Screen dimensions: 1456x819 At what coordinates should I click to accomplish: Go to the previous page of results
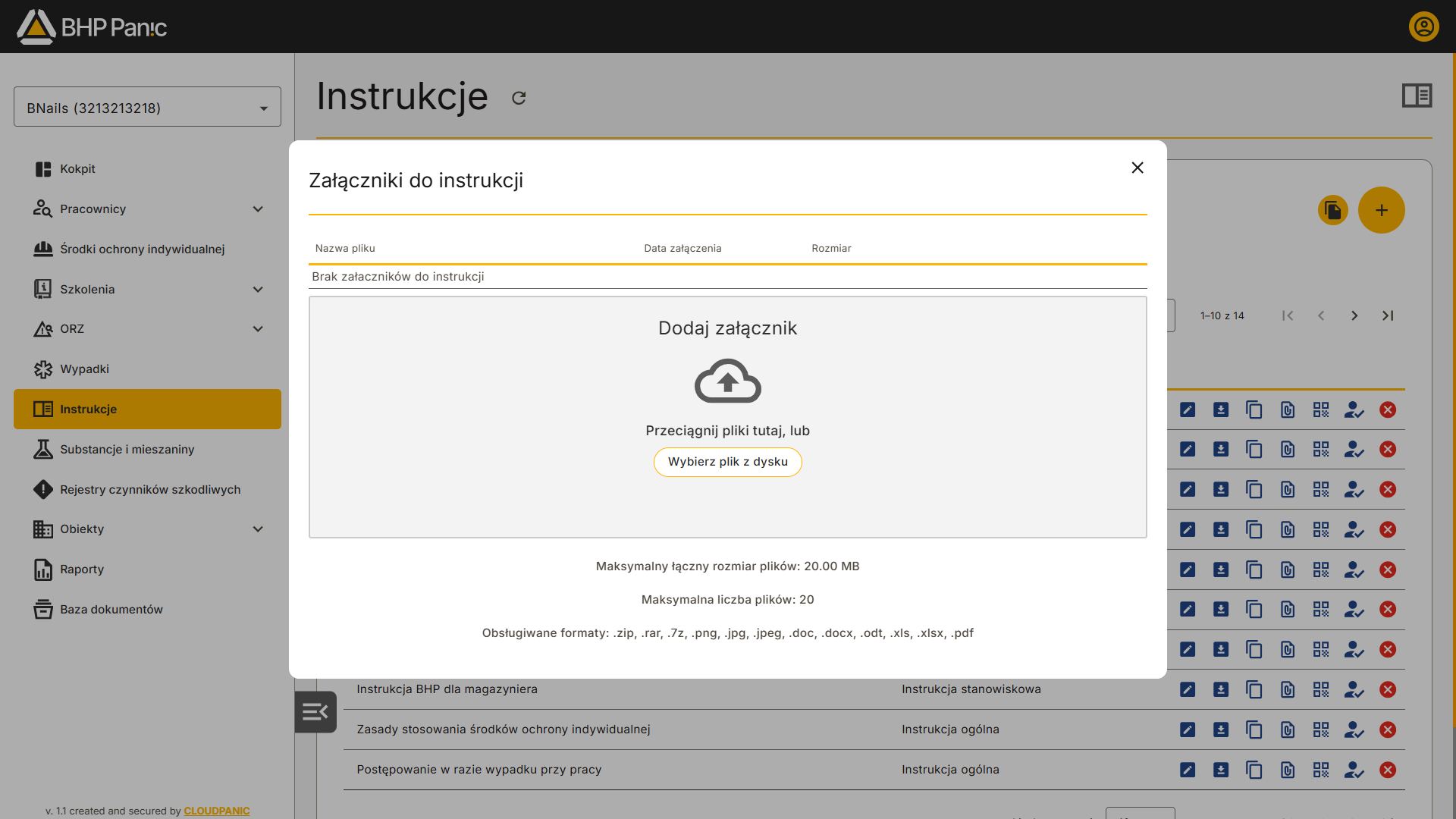(x=1321, y=315)
